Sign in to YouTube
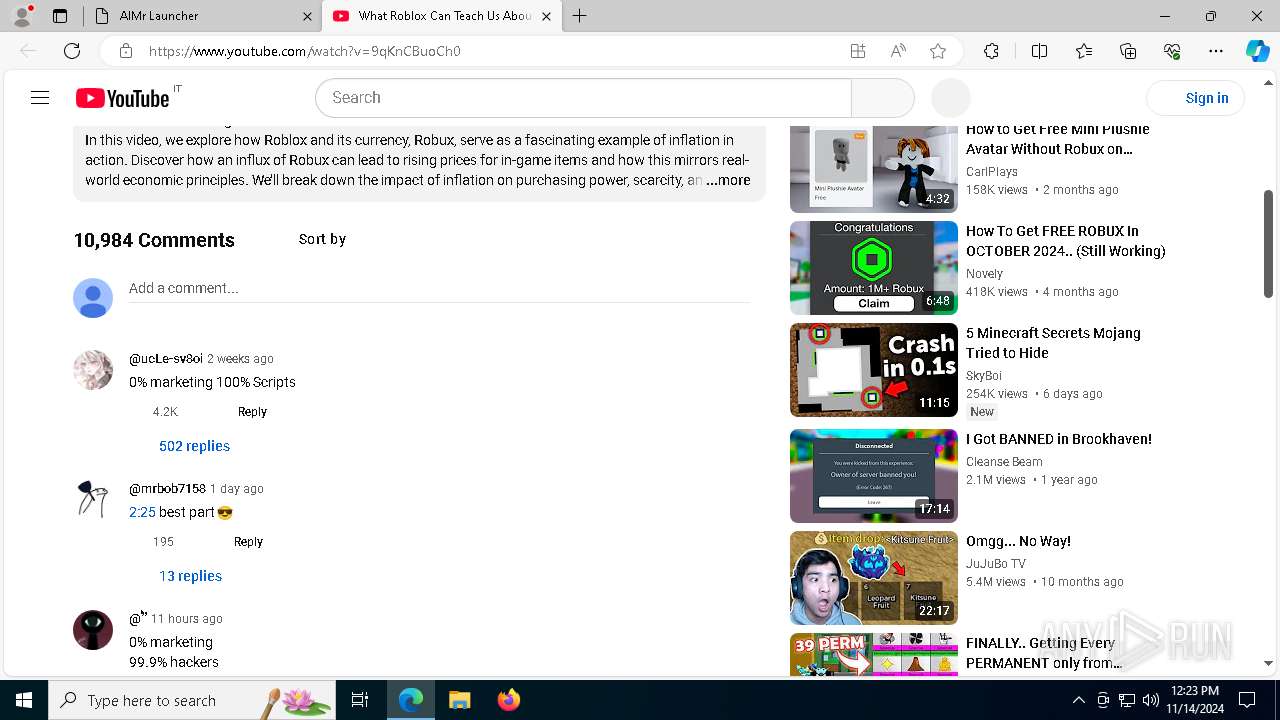 1195,98
